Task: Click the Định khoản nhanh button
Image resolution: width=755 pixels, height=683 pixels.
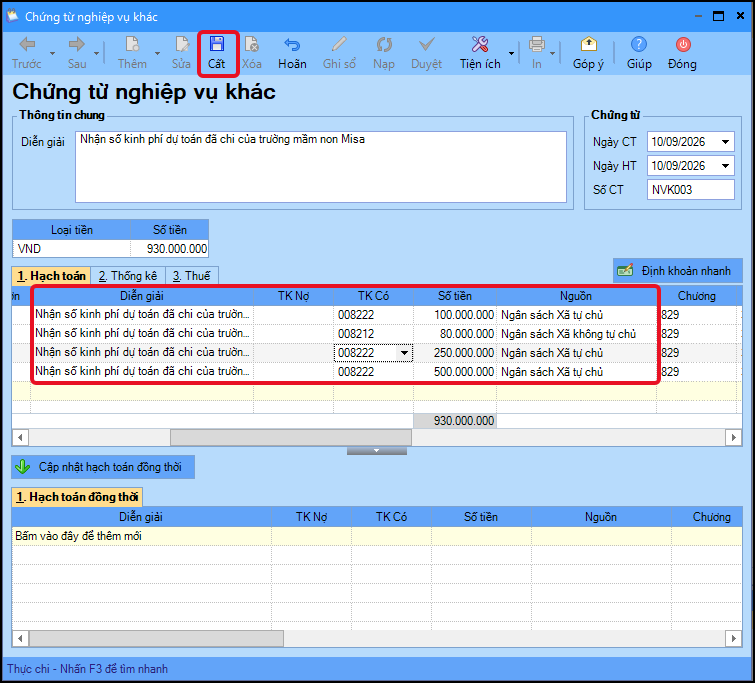Action: pyautogui.click(x=677, y=271)
